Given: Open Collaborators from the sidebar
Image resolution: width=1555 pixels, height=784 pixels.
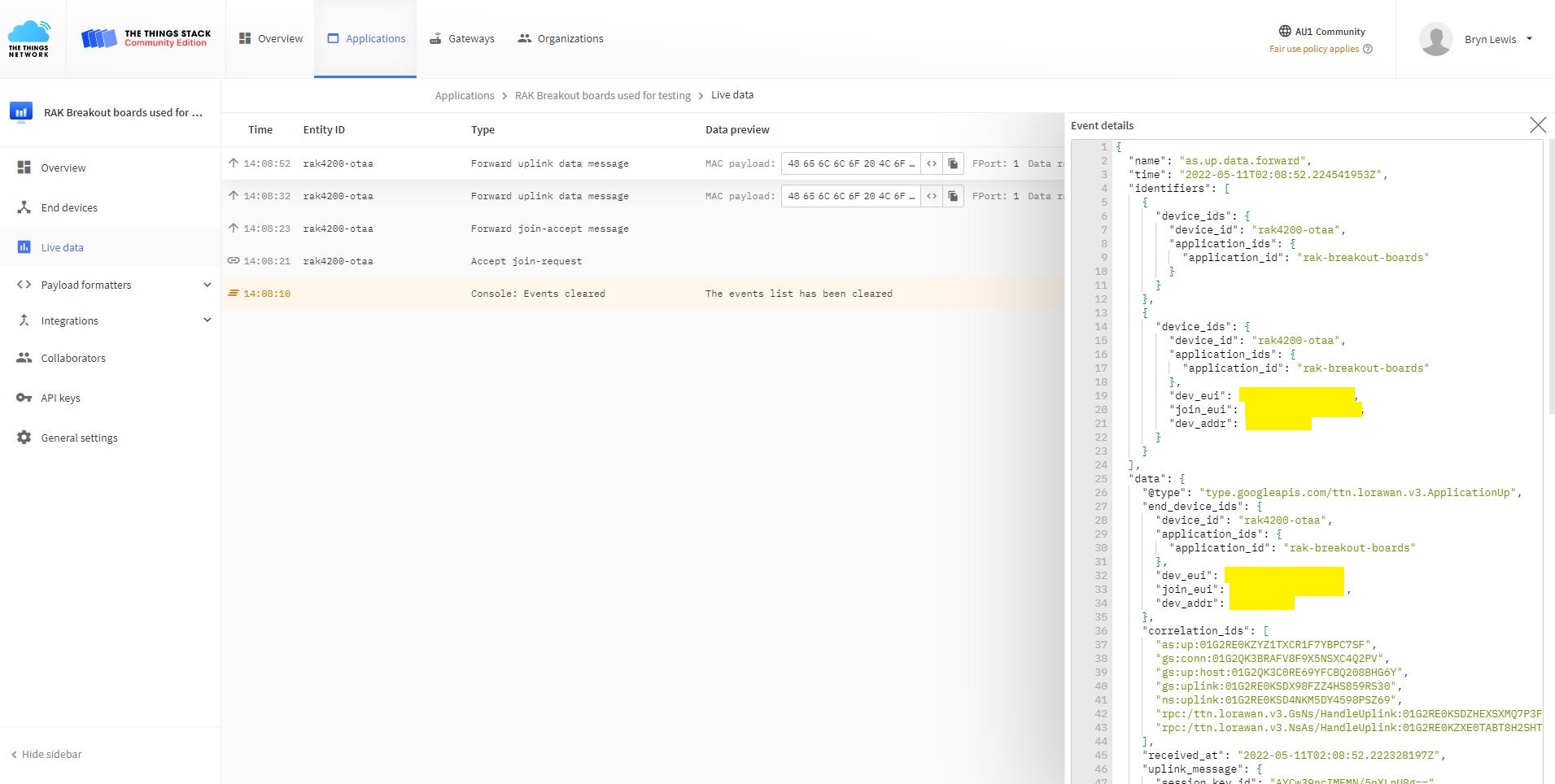Looking at the screenshot, I should click(73, 359).
